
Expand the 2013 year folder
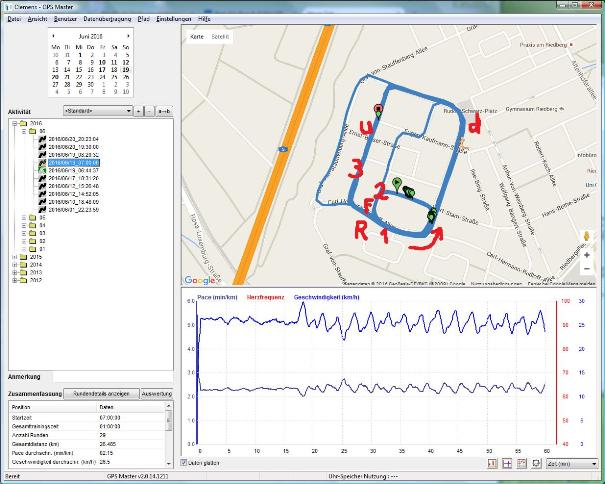click(x=15, y=272)
